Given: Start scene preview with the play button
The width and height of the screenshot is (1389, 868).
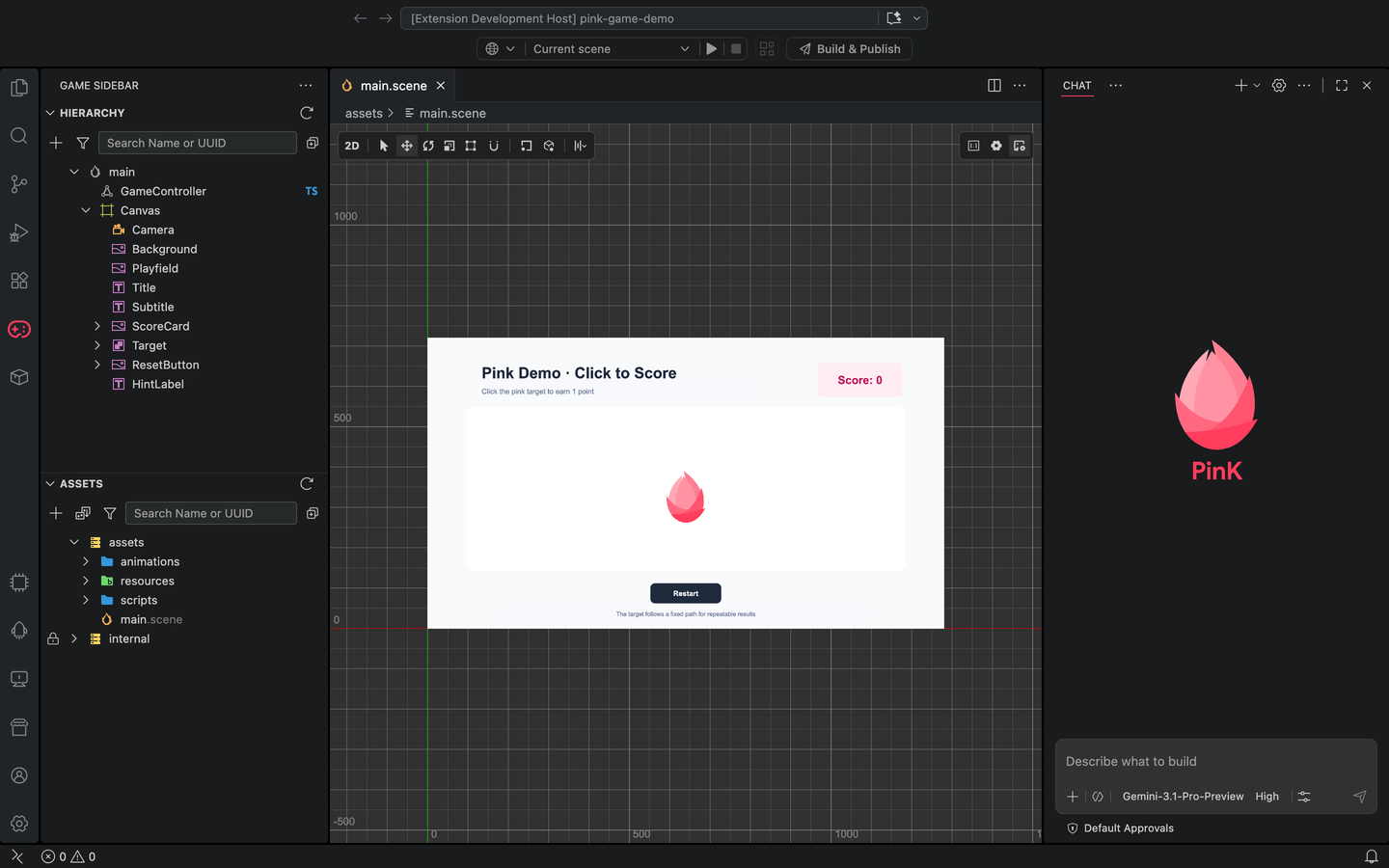Looking at the screenshot, I should [x=711, y=49].
